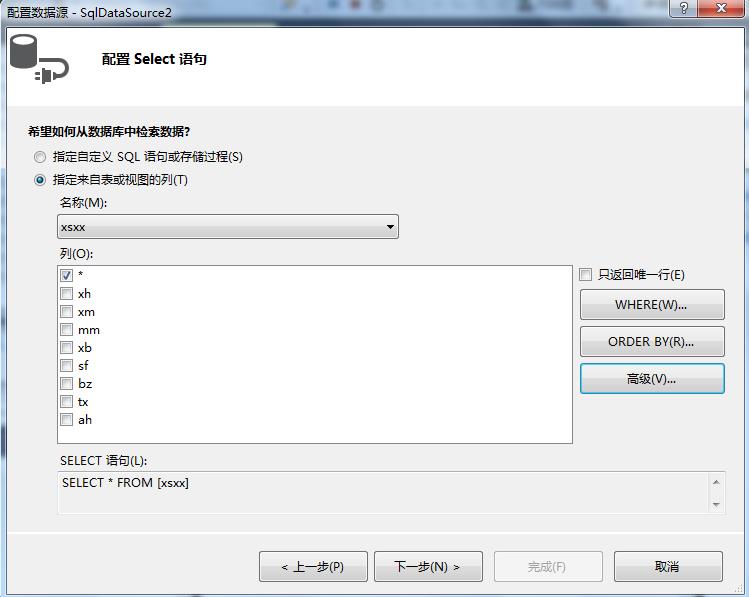Check the xb column checkbox

pos(66,348)
